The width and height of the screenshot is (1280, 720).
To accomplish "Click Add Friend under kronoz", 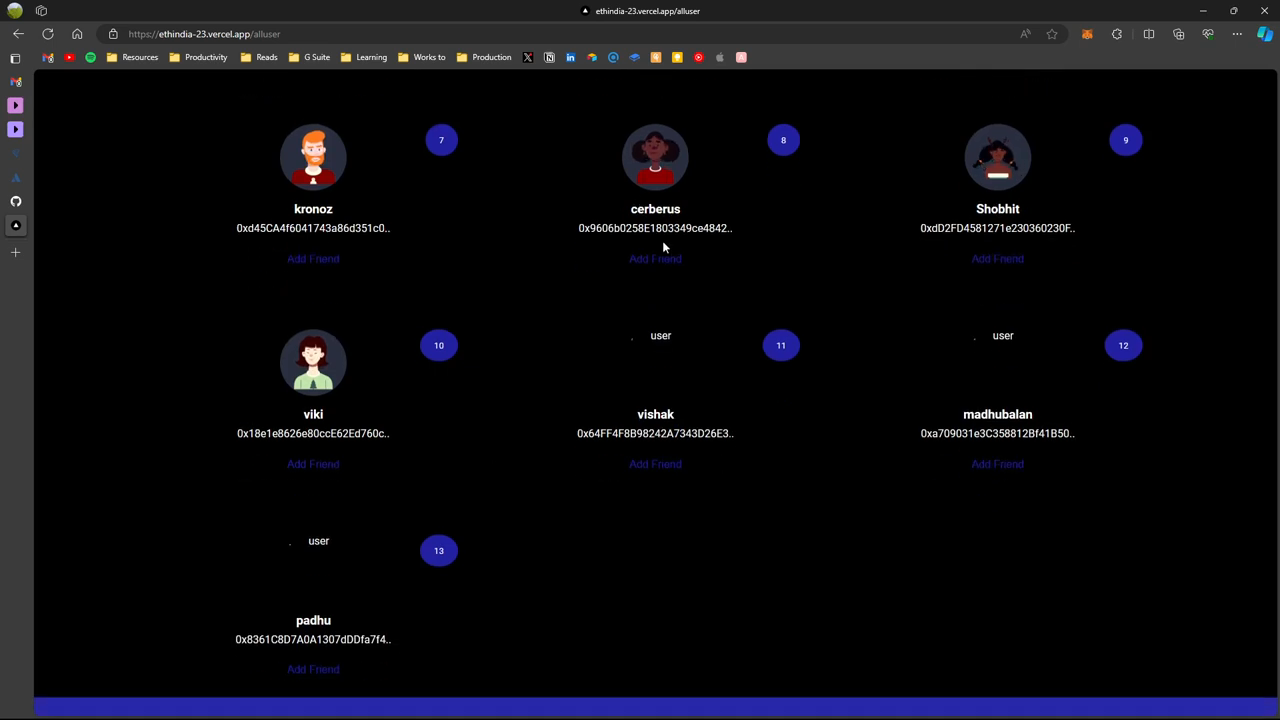I will click(x=313, y=259).
